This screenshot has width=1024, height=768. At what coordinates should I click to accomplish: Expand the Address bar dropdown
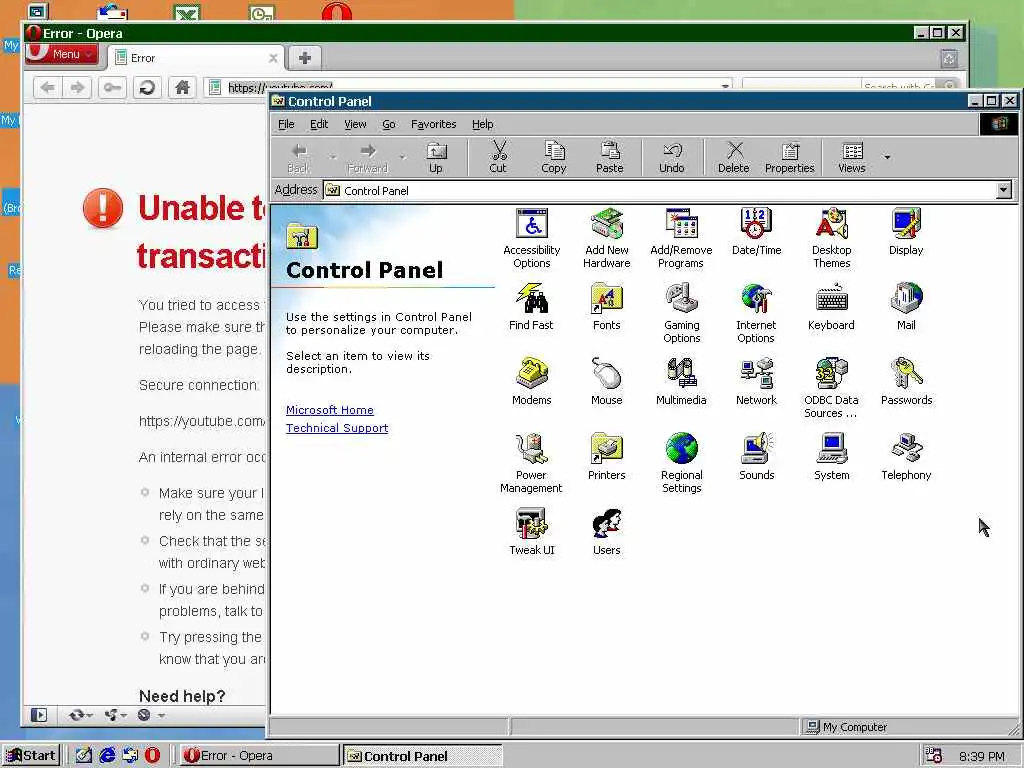coord(1004,190)
